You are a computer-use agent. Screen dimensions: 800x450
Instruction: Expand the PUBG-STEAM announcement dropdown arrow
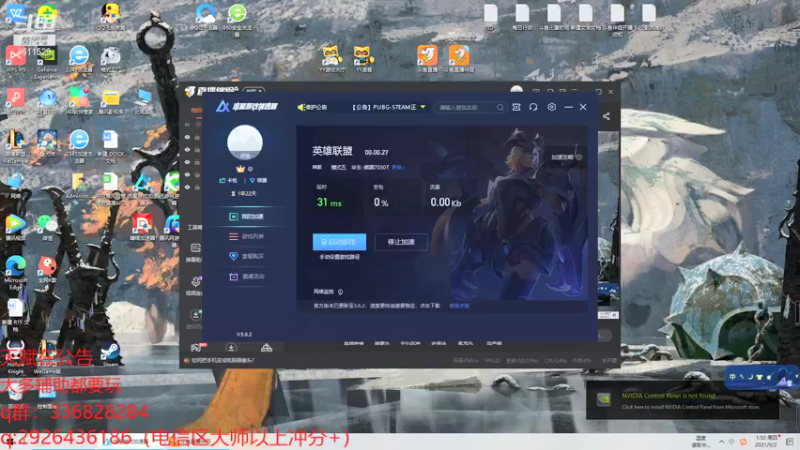[x=422, y=107]
